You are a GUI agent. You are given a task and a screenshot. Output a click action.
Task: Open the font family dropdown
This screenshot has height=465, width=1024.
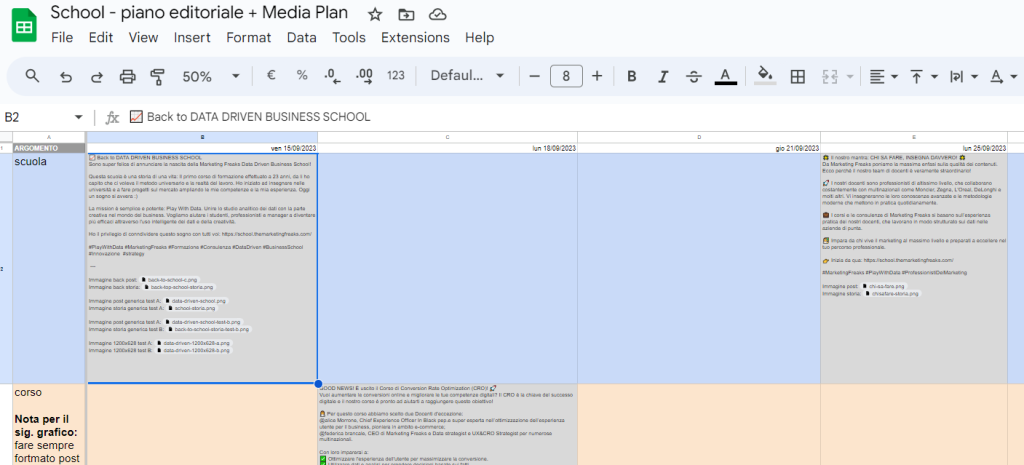[467, 76]
